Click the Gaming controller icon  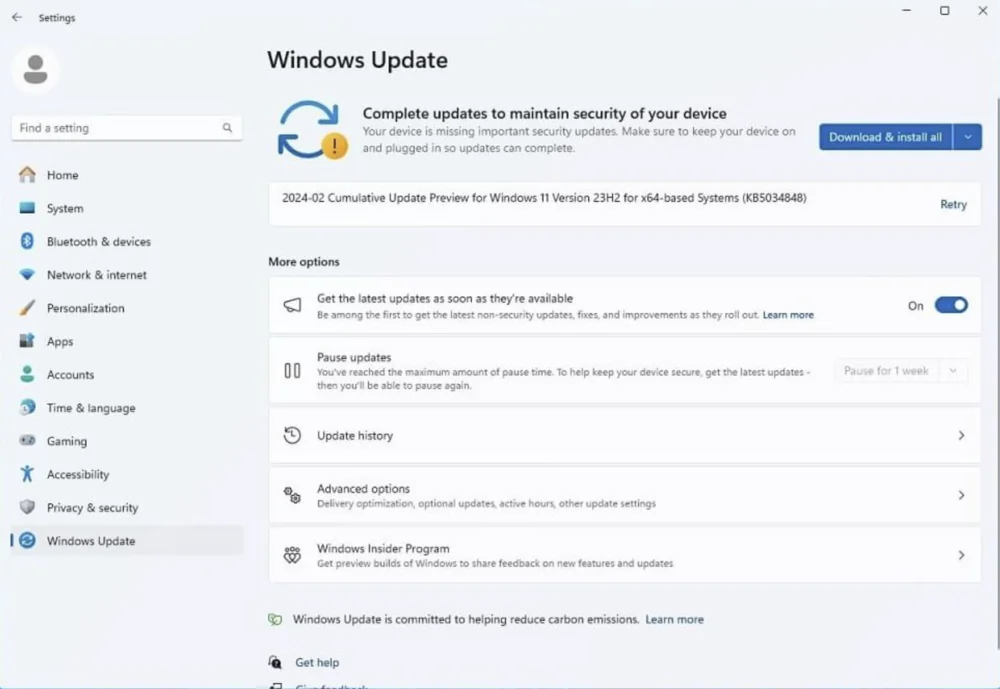27,440
